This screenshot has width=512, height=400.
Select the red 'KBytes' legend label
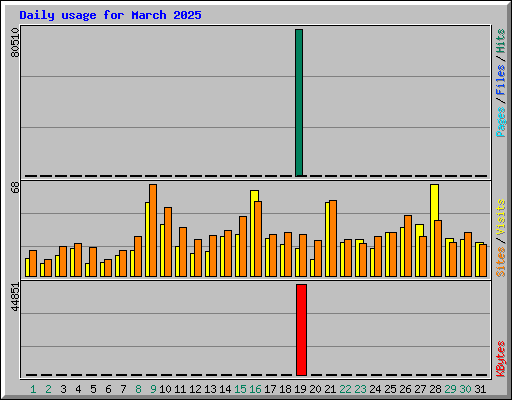click(x=500, y=359)
